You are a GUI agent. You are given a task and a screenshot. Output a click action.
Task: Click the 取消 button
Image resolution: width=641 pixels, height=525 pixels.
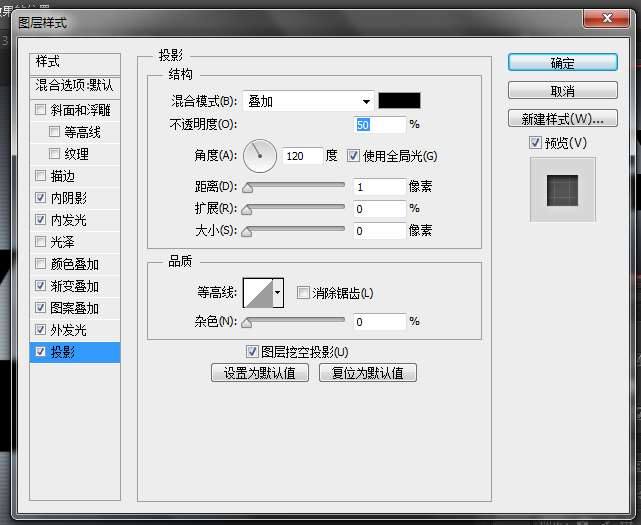click(x=563, y=90)
